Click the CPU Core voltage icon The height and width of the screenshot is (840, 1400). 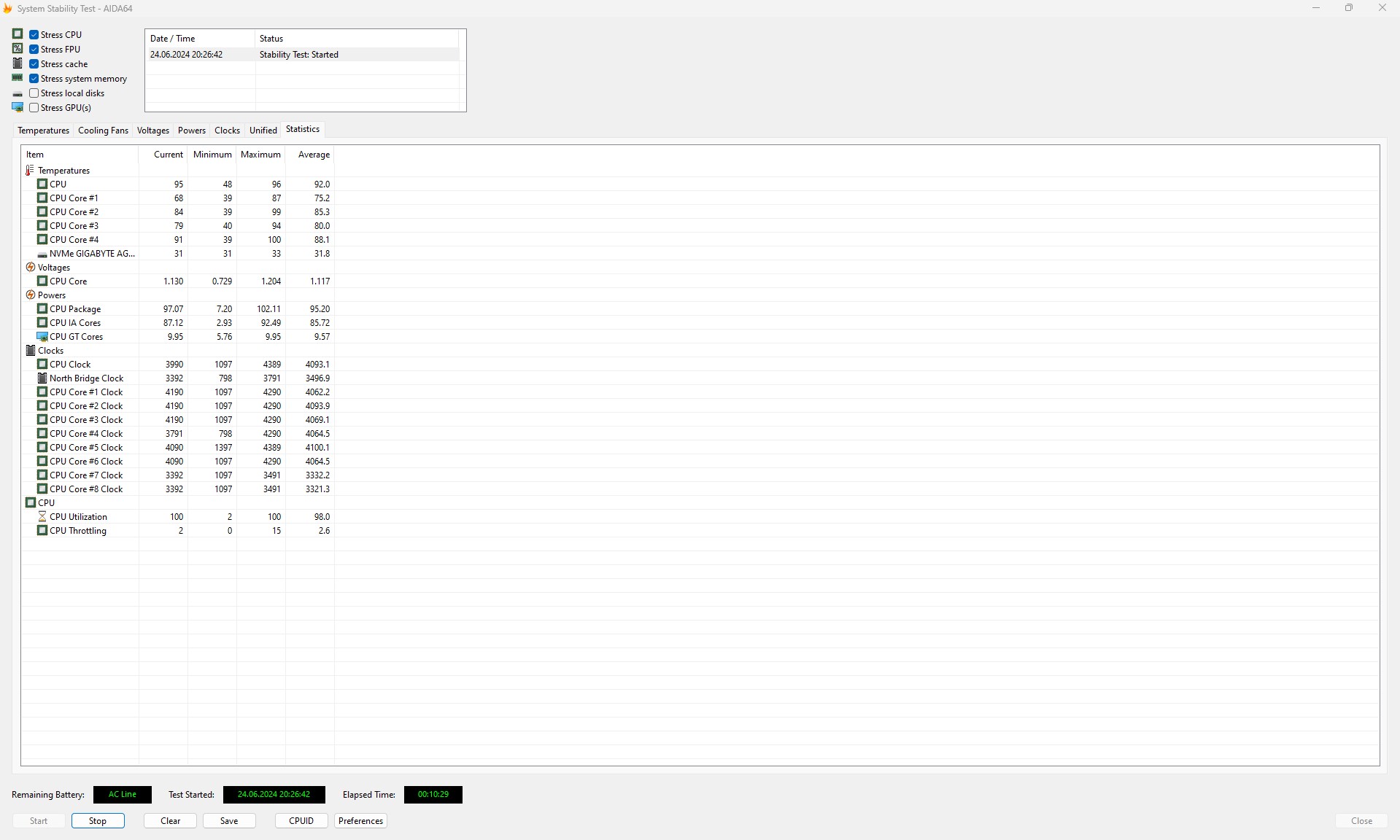coord(42,281)
